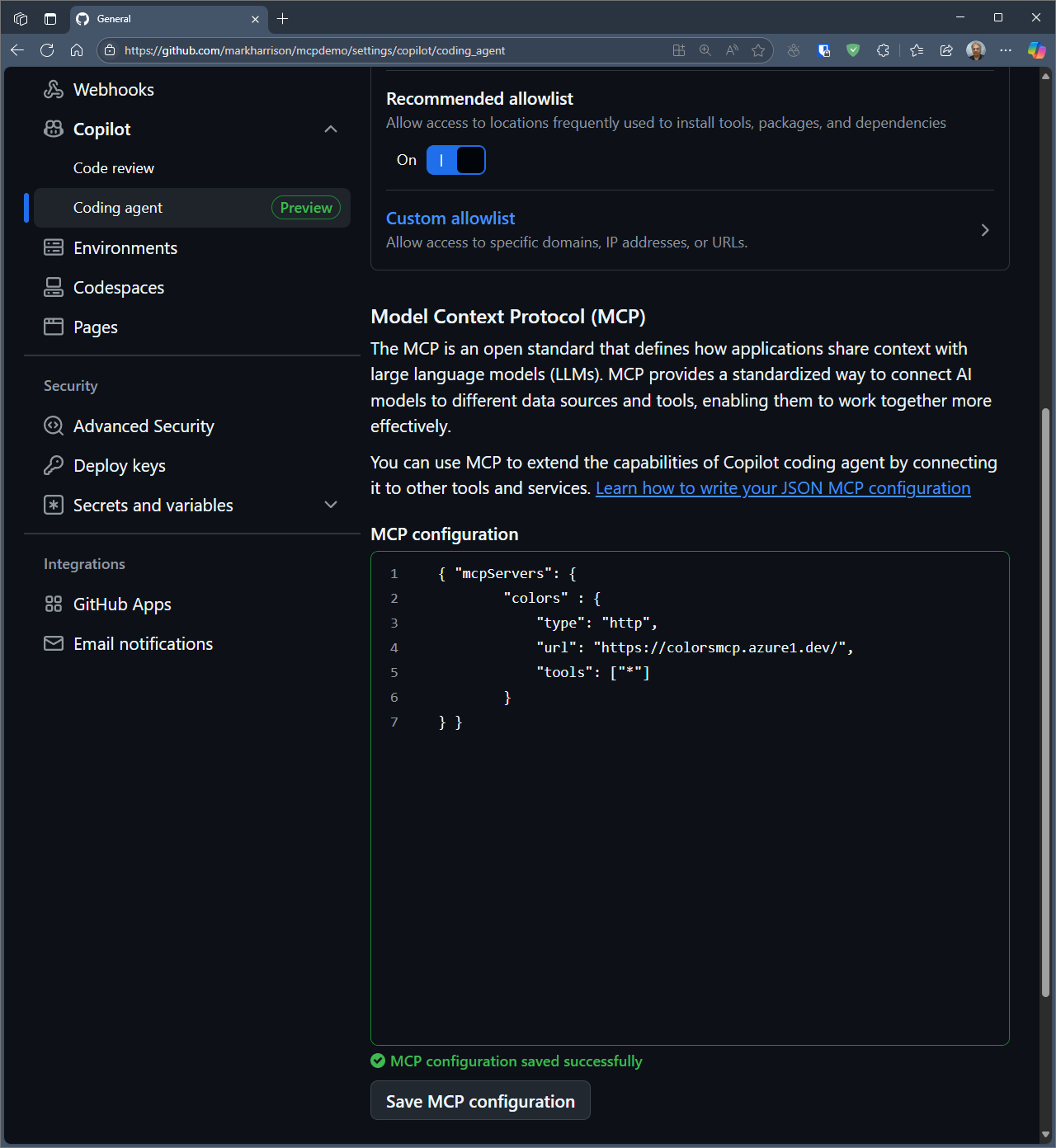Click the Webhooks icon in sidebar
This screenshot has width=1056, height=1148.
(54, 90)
